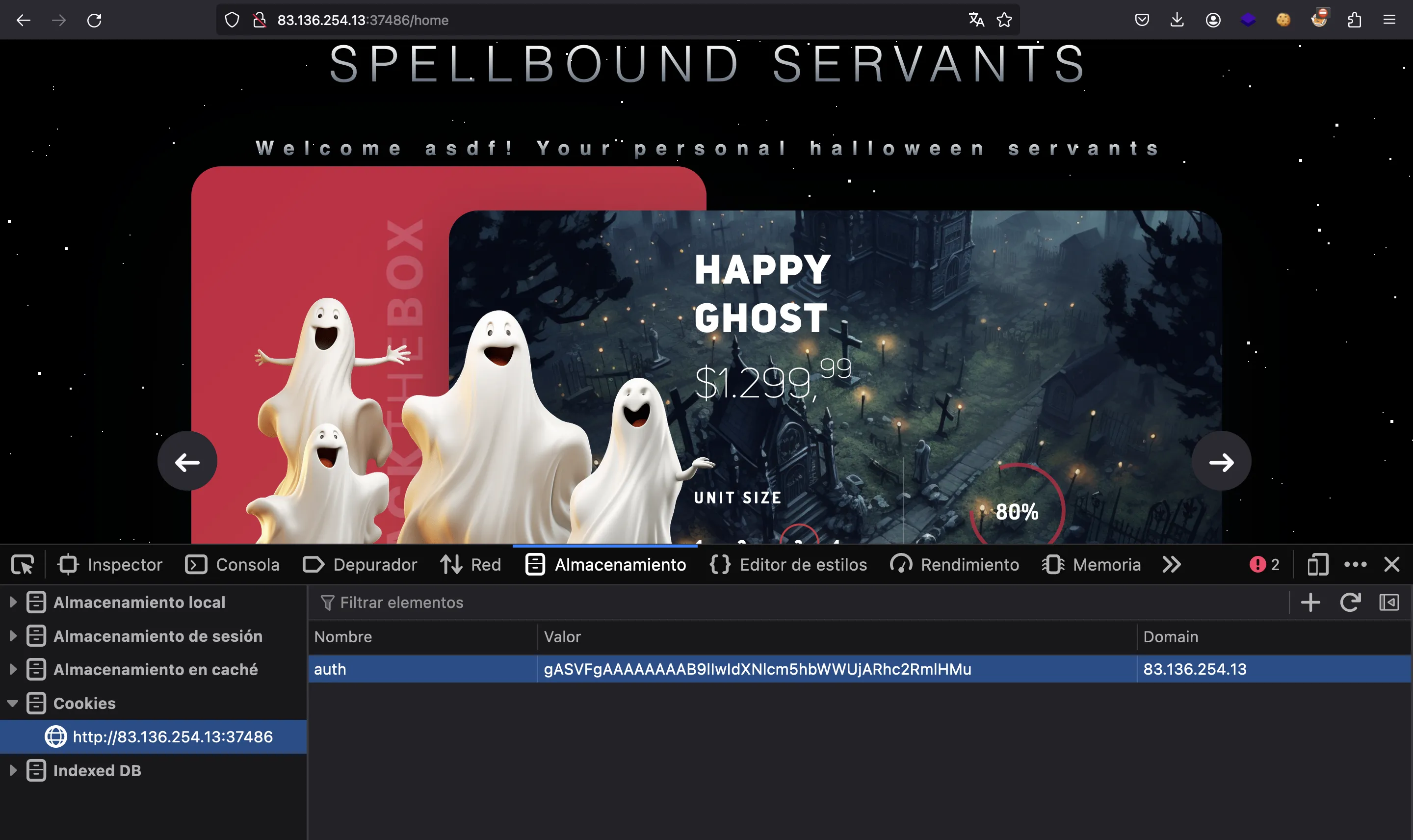Toggle the storage sidebar panel icon
The height and width of the screenshot is (840, 1413).
tap(1389, 602)
